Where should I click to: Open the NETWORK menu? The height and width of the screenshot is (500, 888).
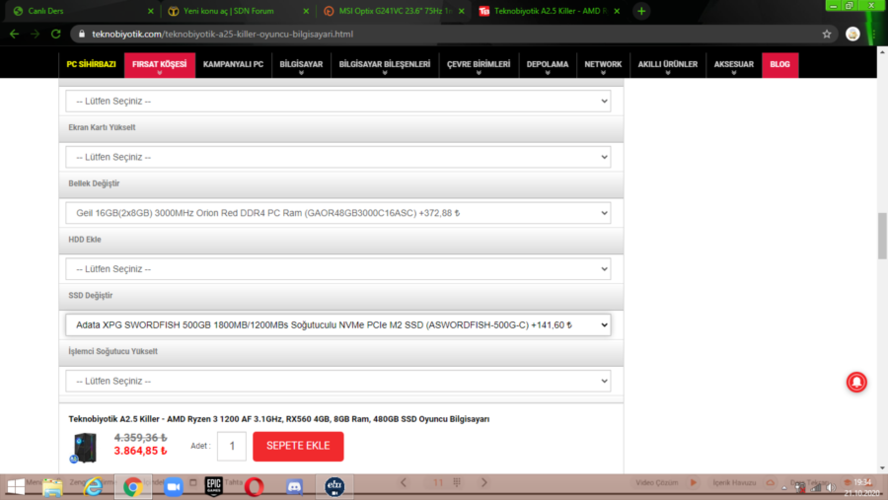tap(603, 65)
